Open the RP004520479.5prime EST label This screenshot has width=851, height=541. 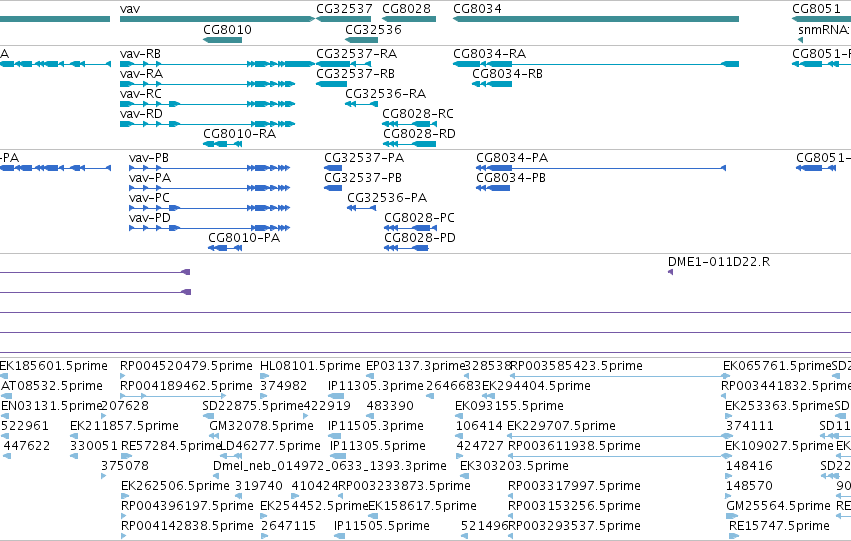point(186,366)
